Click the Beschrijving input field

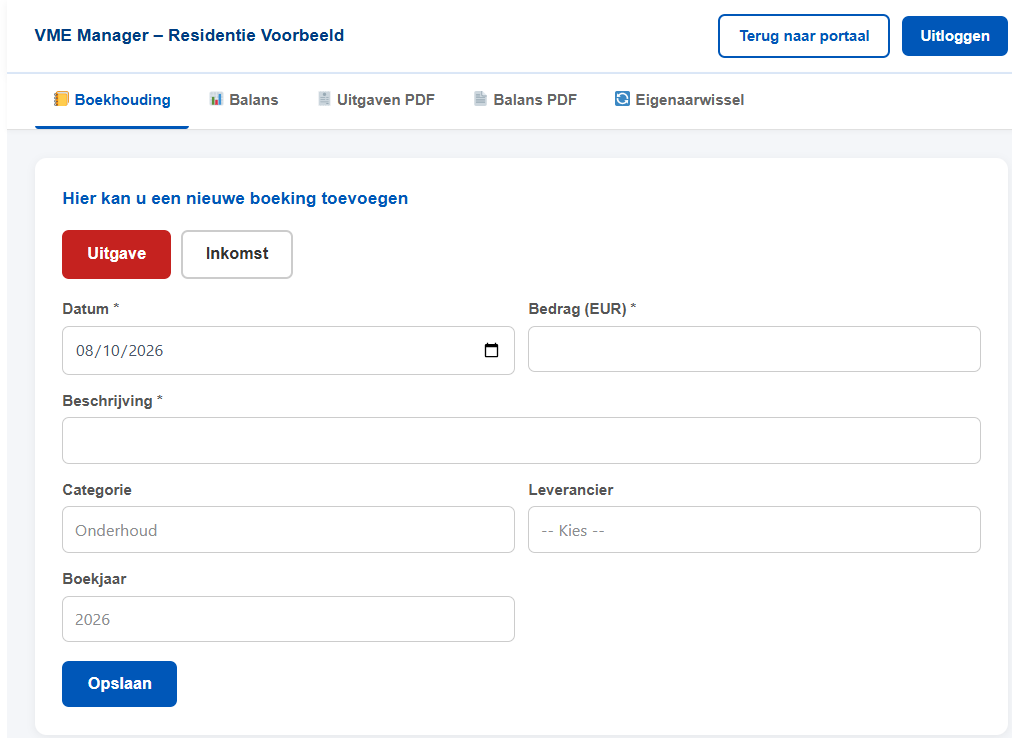[x=521, y=440]
